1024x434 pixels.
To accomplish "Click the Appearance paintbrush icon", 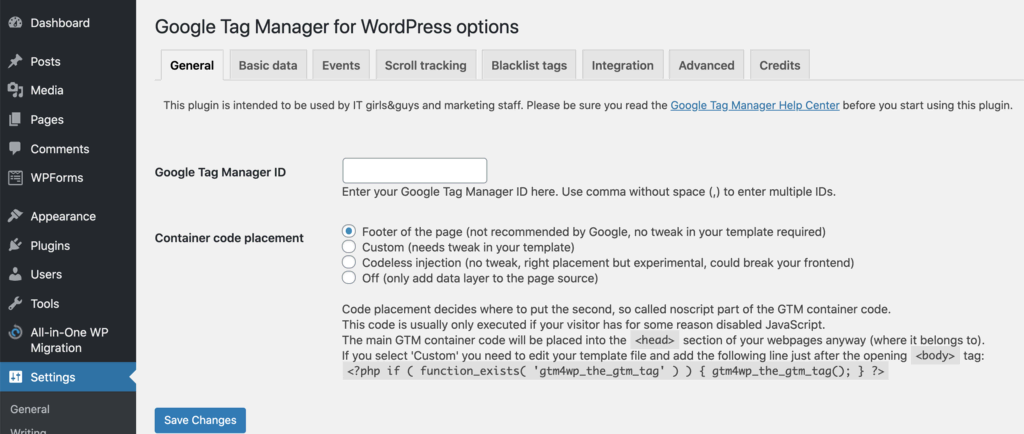I will [x=15, y=216].
